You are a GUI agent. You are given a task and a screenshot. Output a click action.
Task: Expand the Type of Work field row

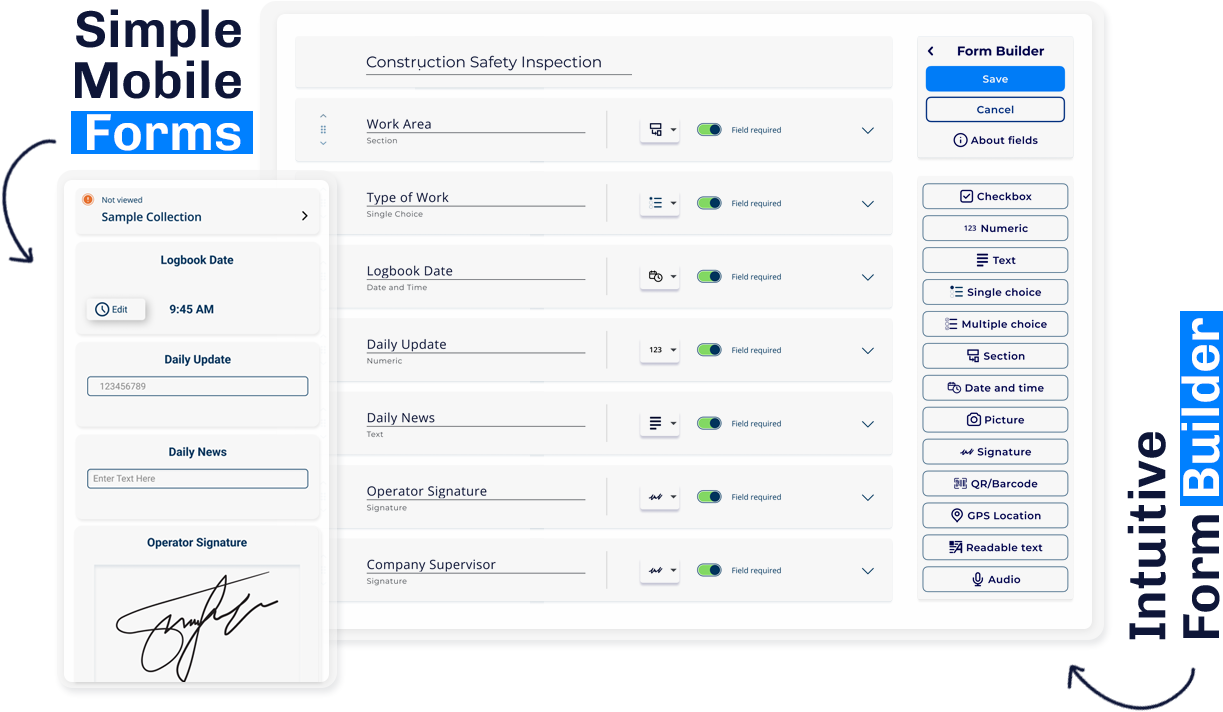pos(867,203)
